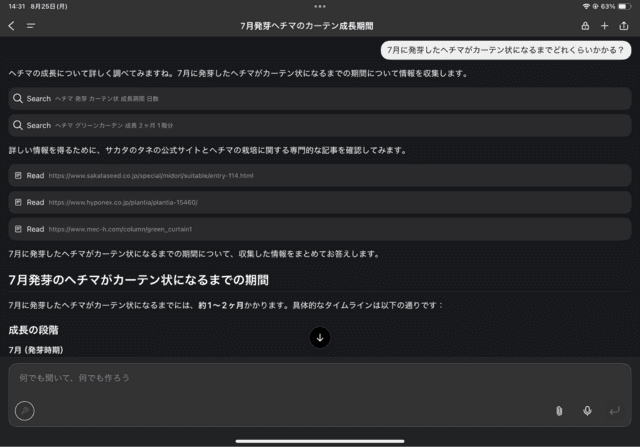Tap the back arrow in the header
Screen dimensions: 640x447
click(11, 26)
